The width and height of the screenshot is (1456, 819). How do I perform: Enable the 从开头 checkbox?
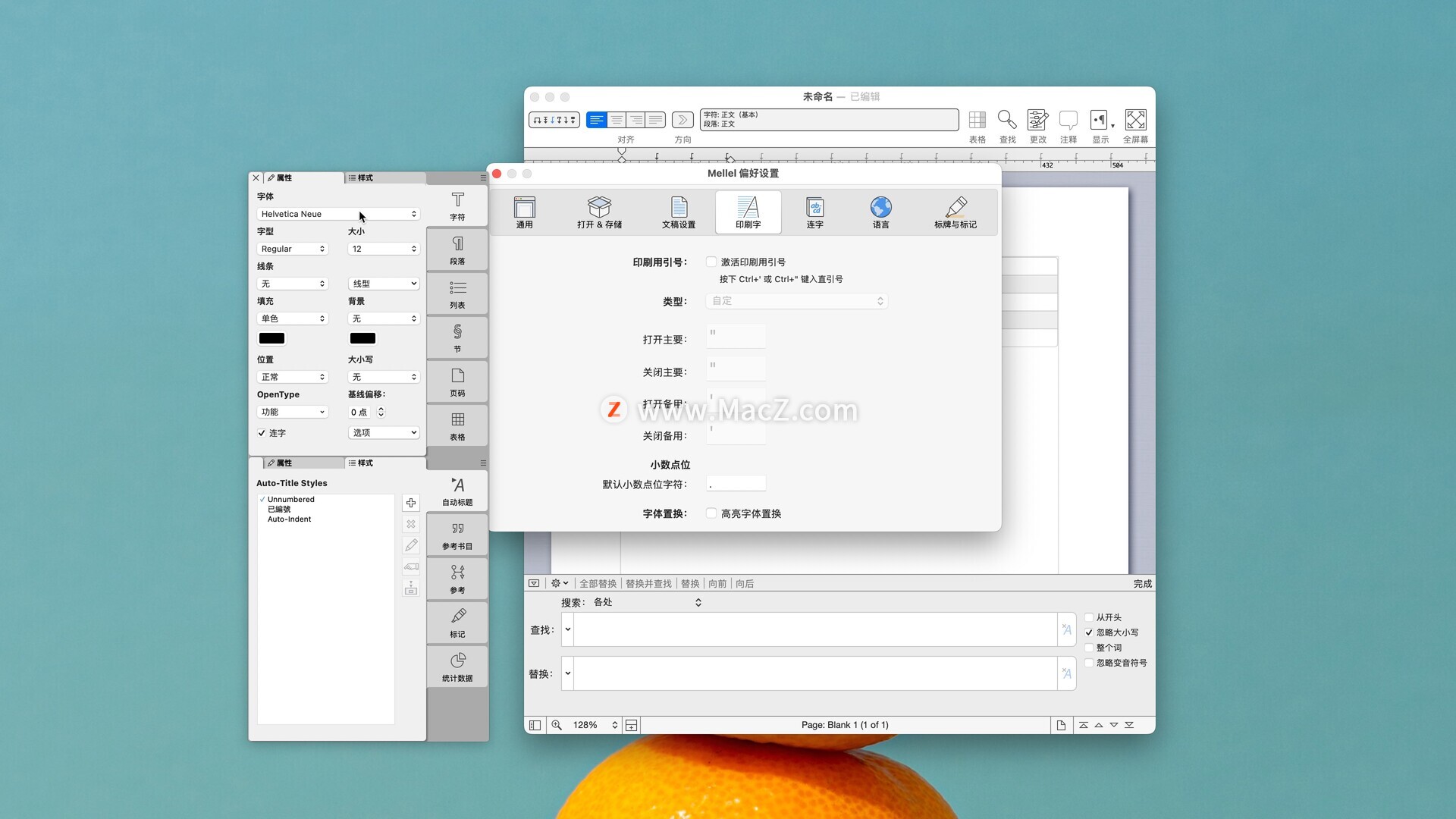click(1089, 617)
